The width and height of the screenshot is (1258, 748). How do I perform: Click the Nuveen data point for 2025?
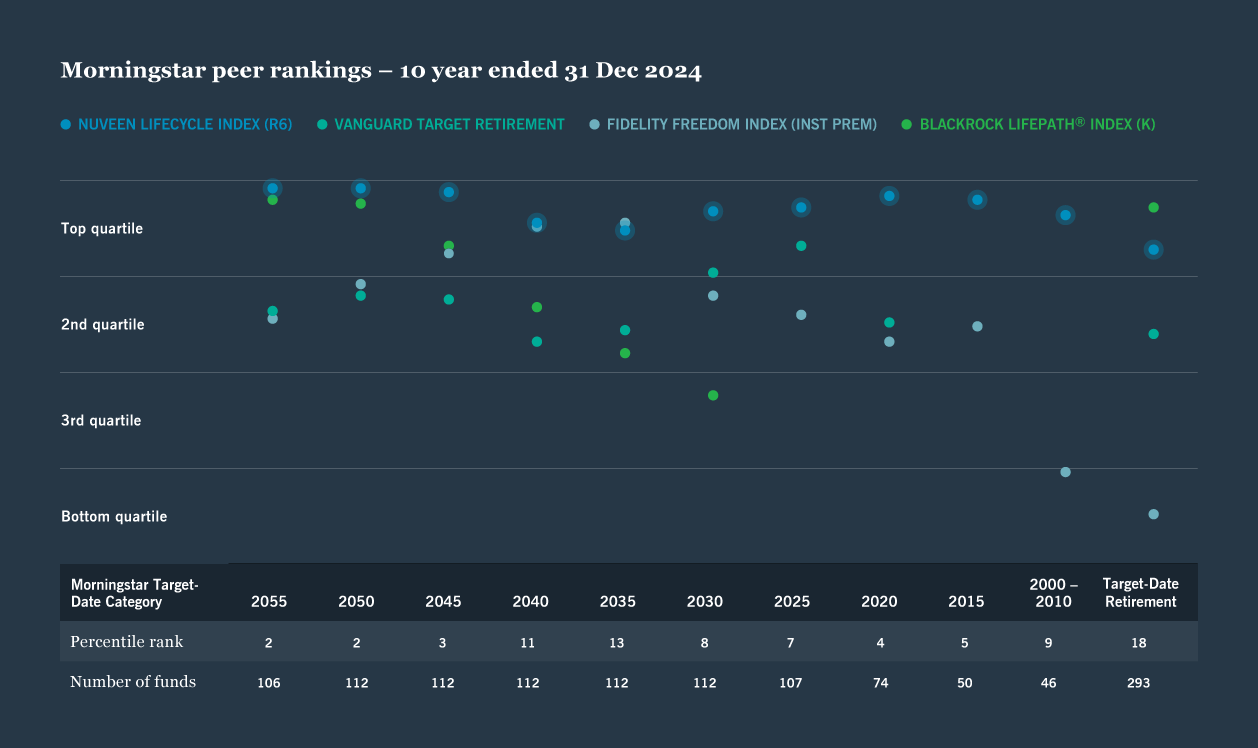(x=801, y=207)
